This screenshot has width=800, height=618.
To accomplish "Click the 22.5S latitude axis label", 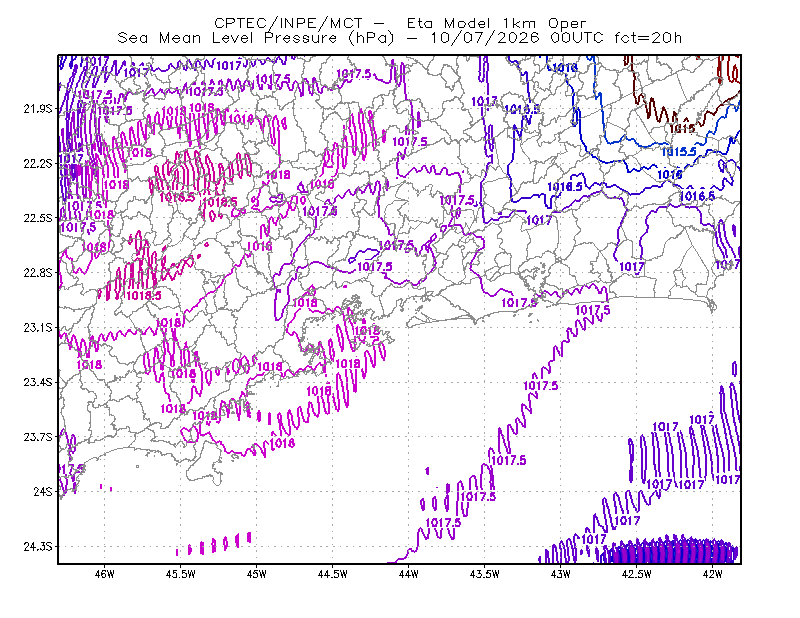I will pyautogui.click(x=38, y=218).
